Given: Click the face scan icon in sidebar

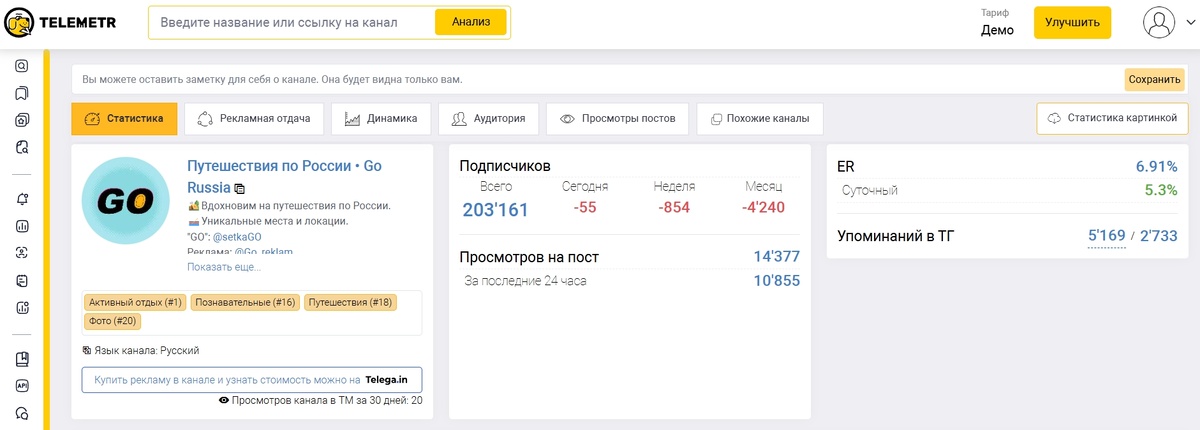Looking at the screenshot, I should click(22, 253).
